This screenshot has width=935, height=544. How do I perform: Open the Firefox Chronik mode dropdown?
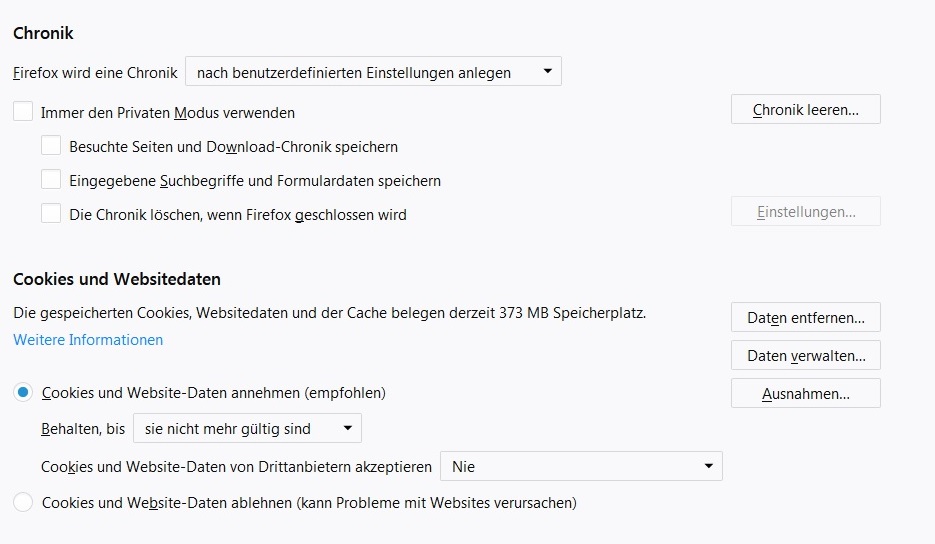pos(373,72)
